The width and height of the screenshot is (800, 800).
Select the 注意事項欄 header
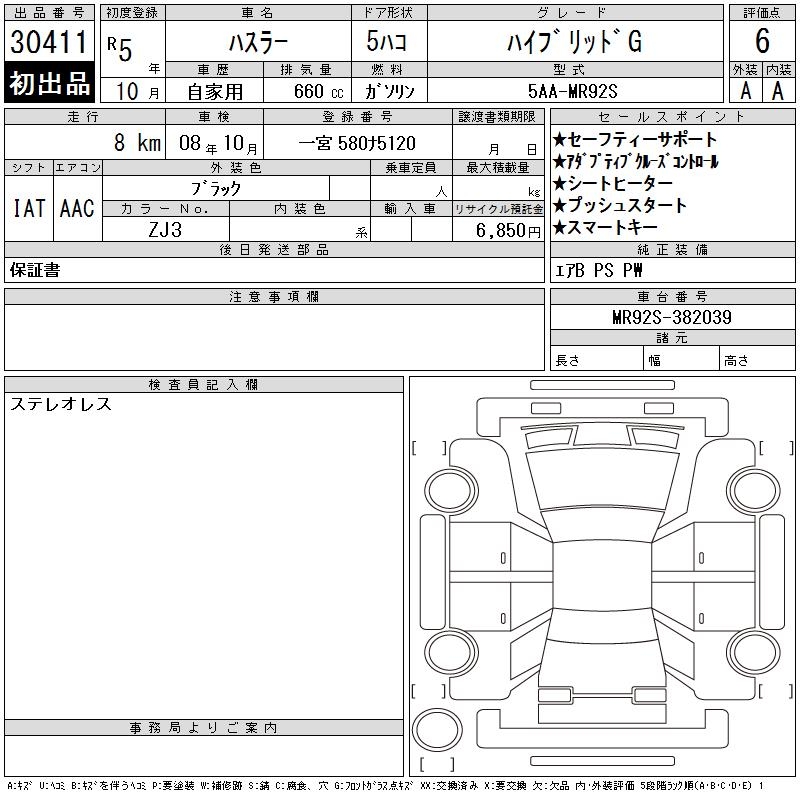tap(274, 296)
